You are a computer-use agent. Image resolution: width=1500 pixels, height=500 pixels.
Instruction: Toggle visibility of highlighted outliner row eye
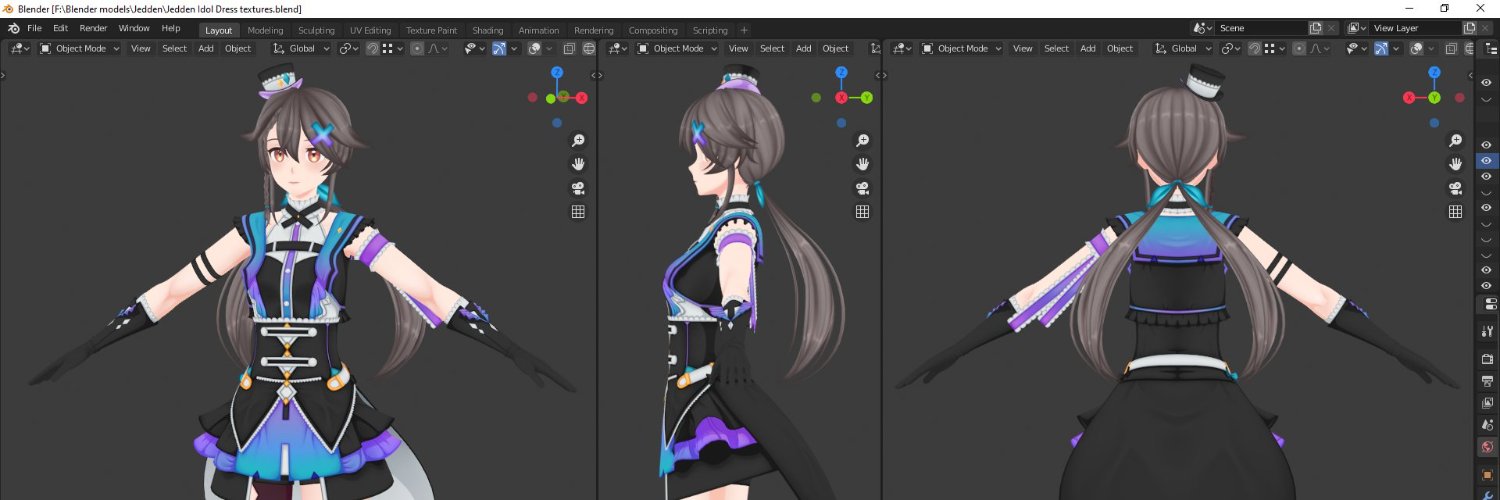[x=1486, y=161]
